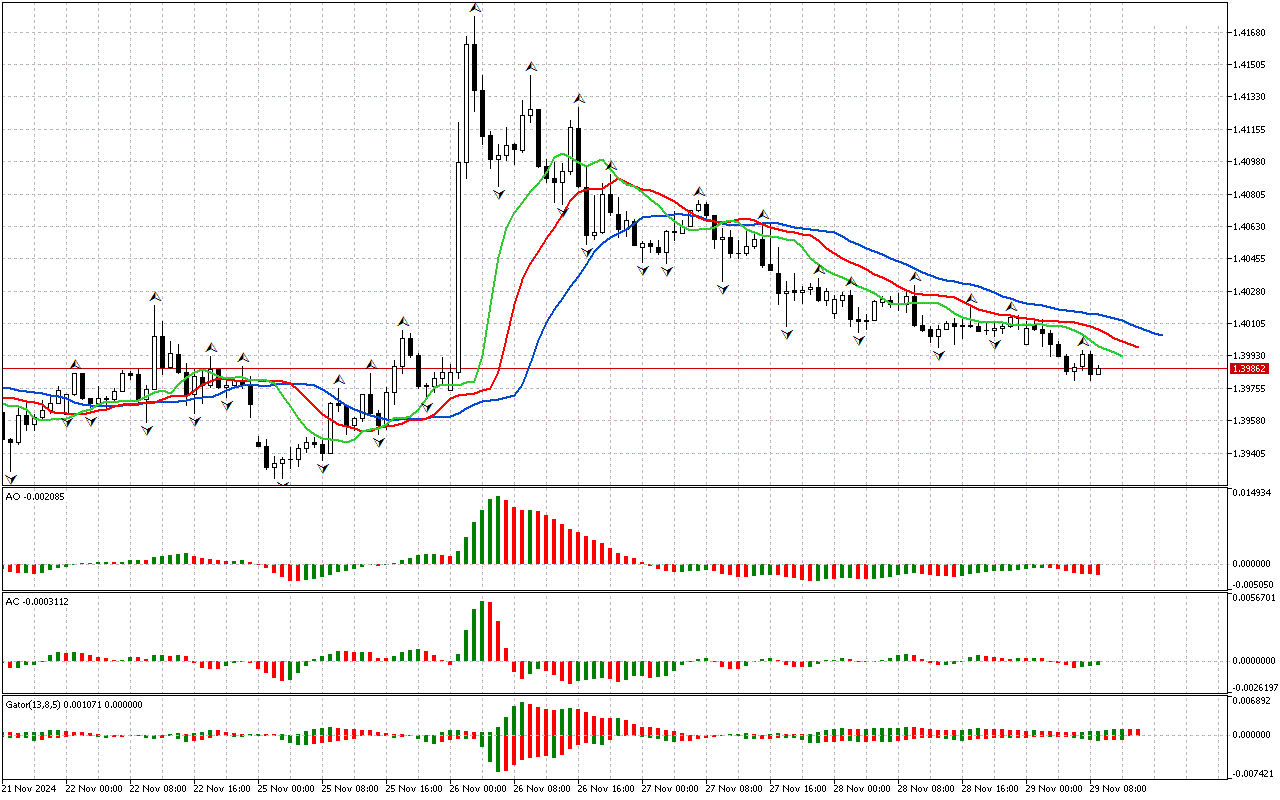Pick the 1.39580 price axis label

pos(1249,421)
